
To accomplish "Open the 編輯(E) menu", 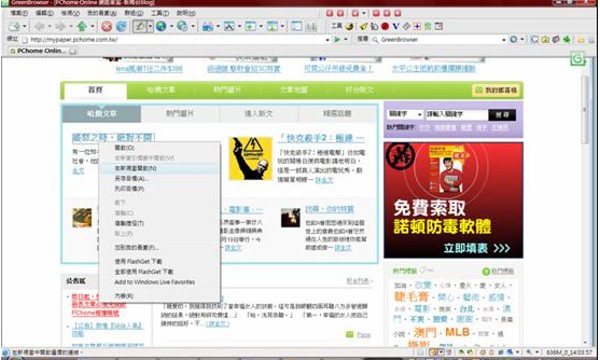I will [x=44, y=13].
